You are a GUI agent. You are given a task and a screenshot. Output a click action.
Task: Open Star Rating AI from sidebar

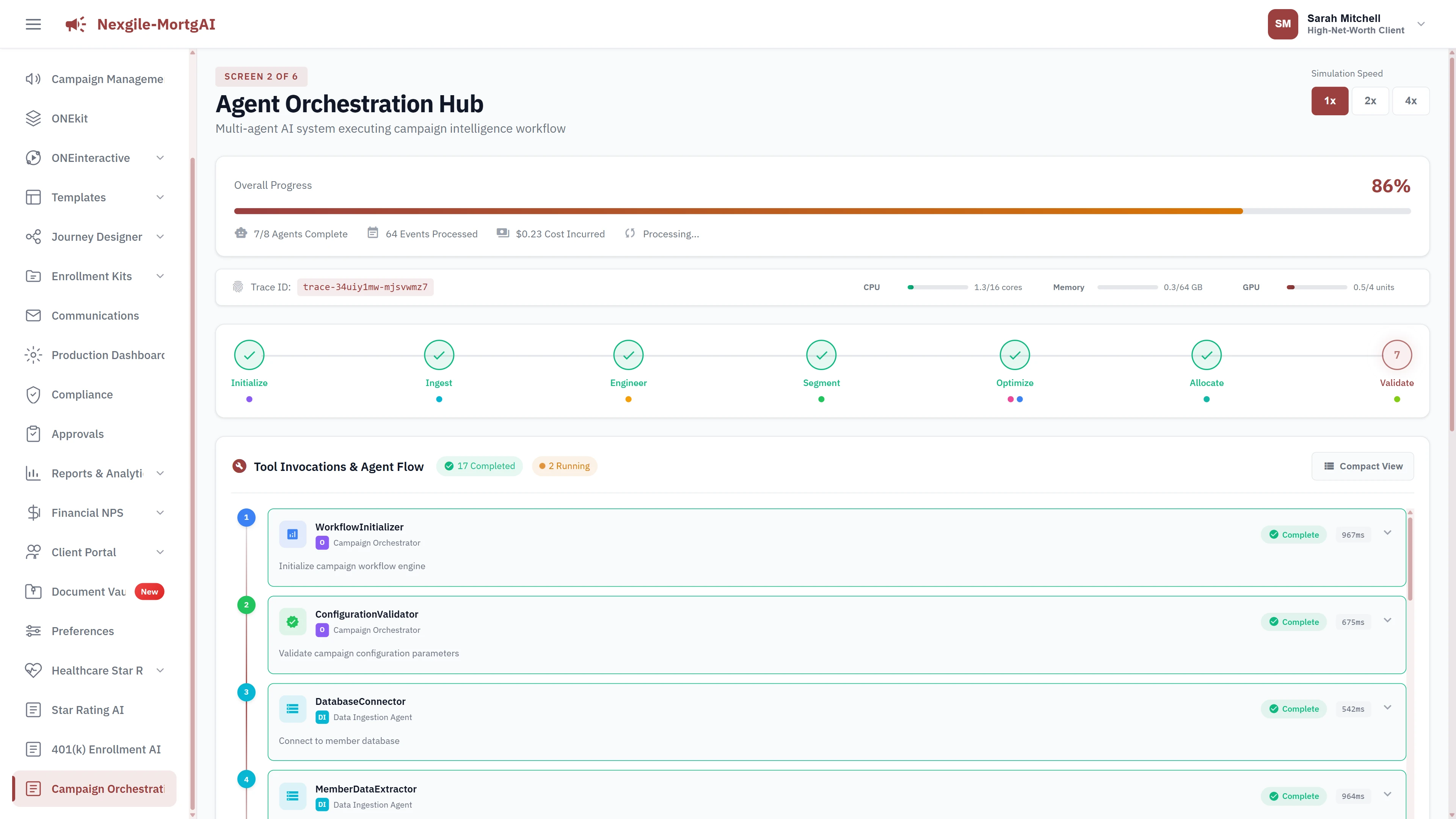pyautogui.click(x=88, y=709)
